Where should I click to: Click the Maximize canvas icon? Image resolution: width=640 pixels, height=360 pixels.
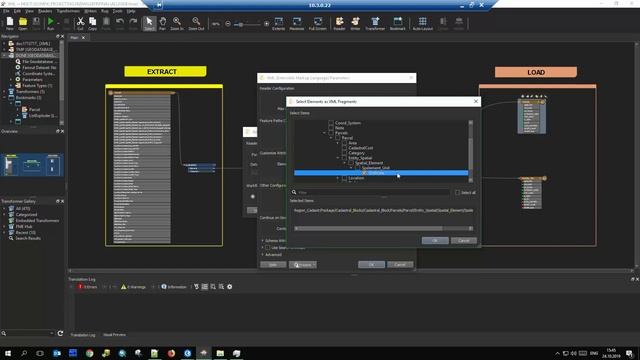[297, 23]
